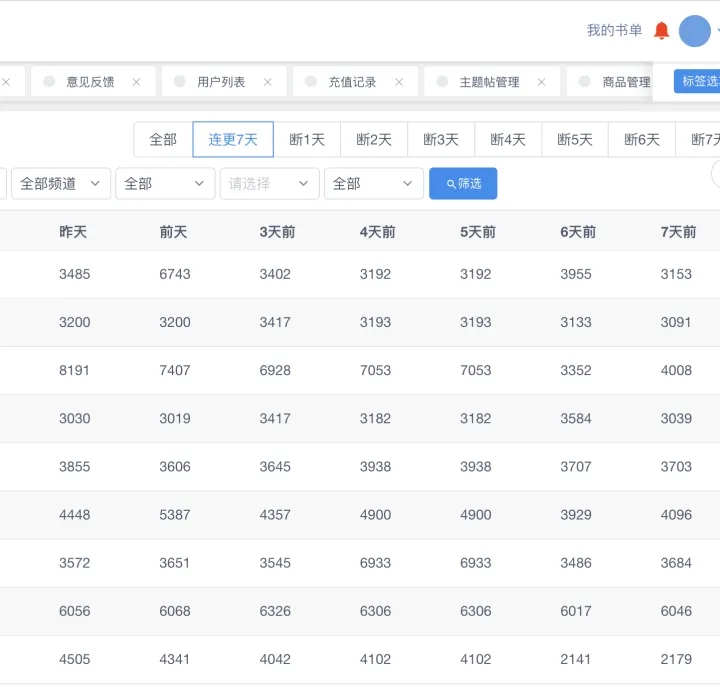Close the 充值记录 tab
The image size is (720, 686).
coord(399,82)
